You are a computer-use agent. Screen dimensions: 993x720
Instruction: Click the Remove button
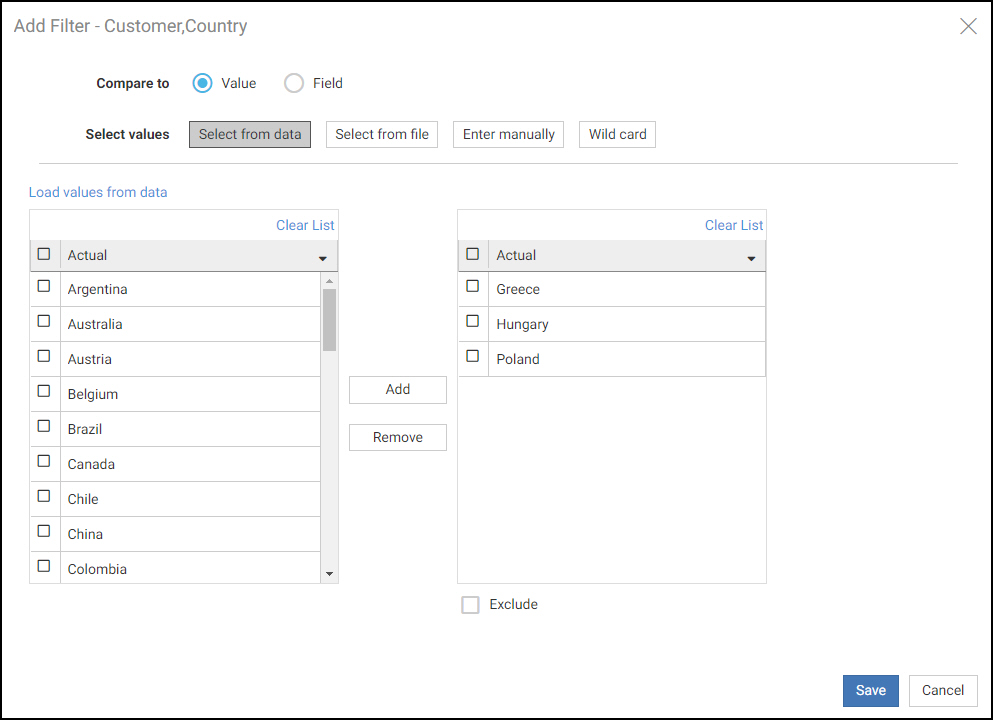click(x=397, y=437)
